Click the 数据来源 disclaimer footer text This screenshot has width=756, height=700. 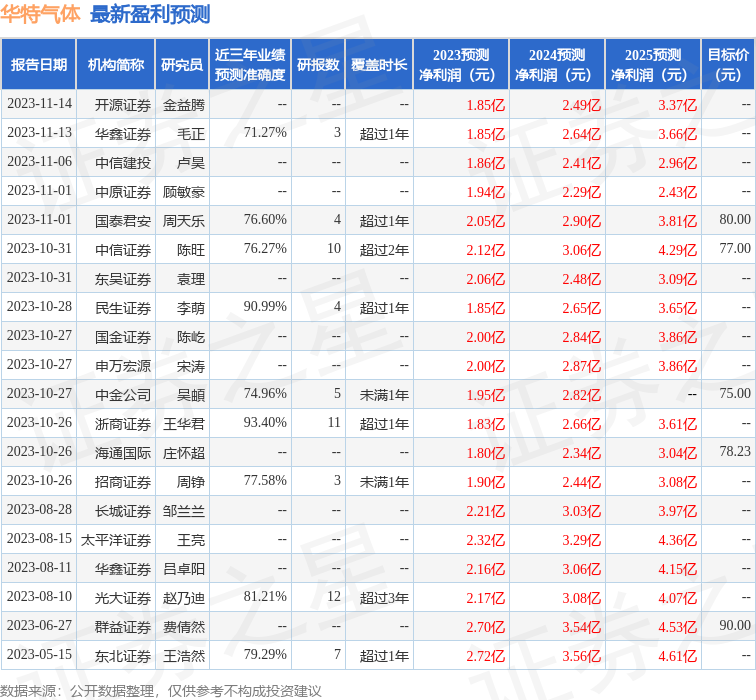[x=161, y=691]
